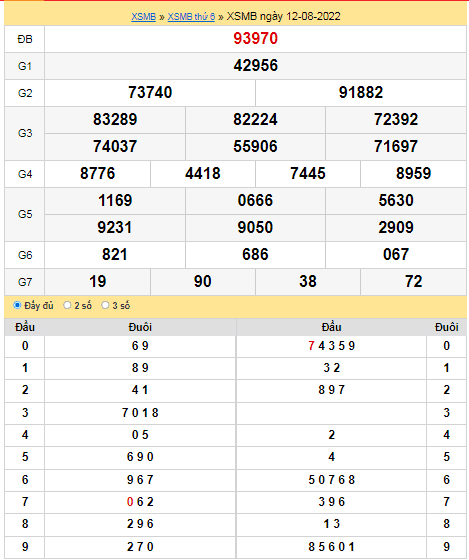This screenshot has width=469, height=560.
Task: Click the G2 number 73740
Action: coord(150,92)
